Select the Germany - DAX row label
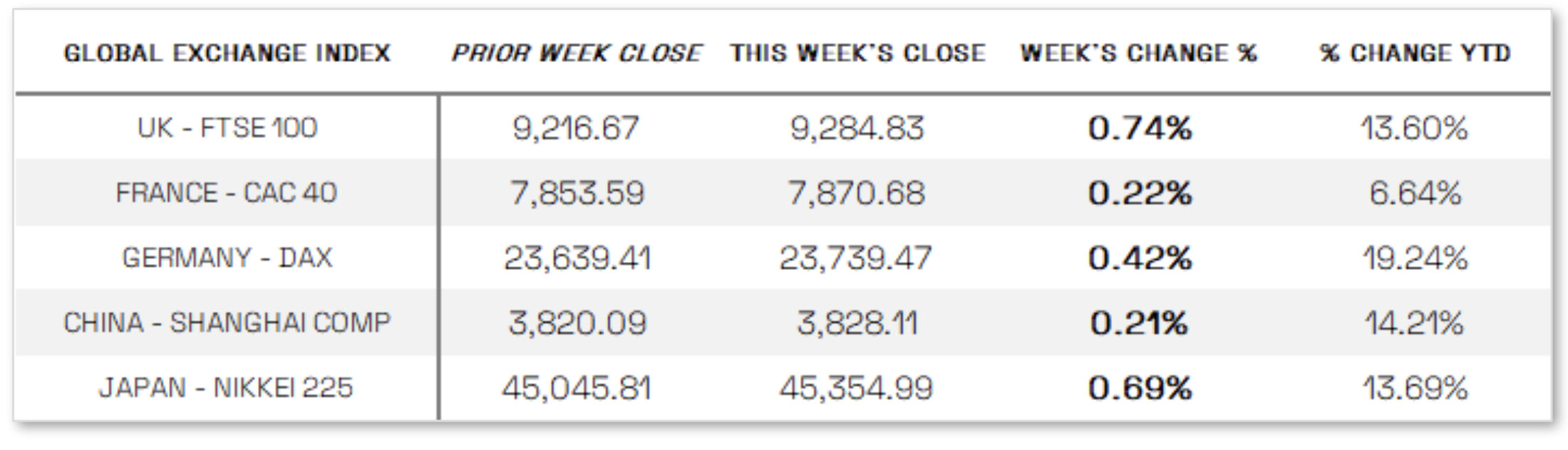Screen dimensions: 1568x450 coord(227,258)
